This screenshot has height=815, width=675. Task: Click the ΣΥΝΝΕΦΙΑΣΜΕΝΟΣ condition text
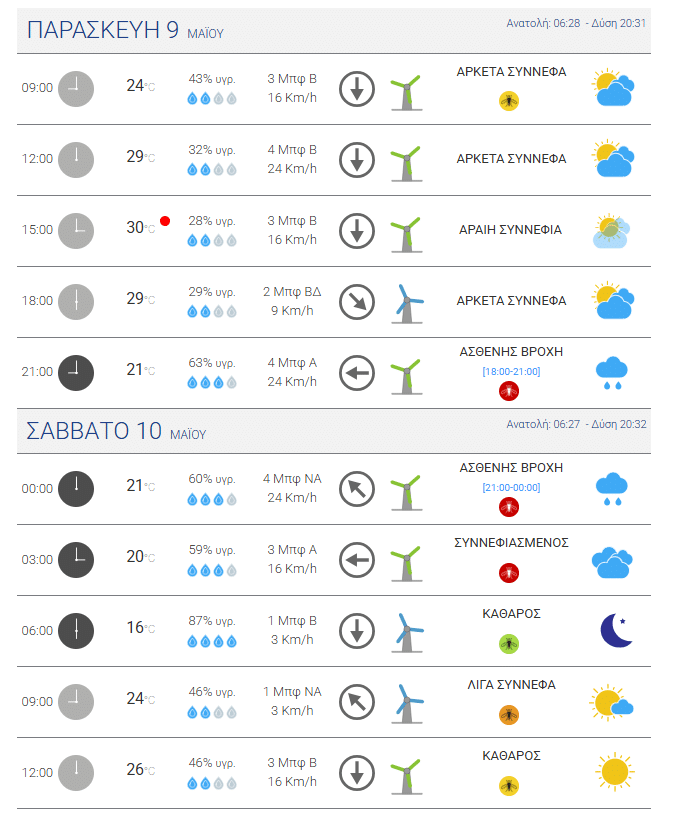511,543
